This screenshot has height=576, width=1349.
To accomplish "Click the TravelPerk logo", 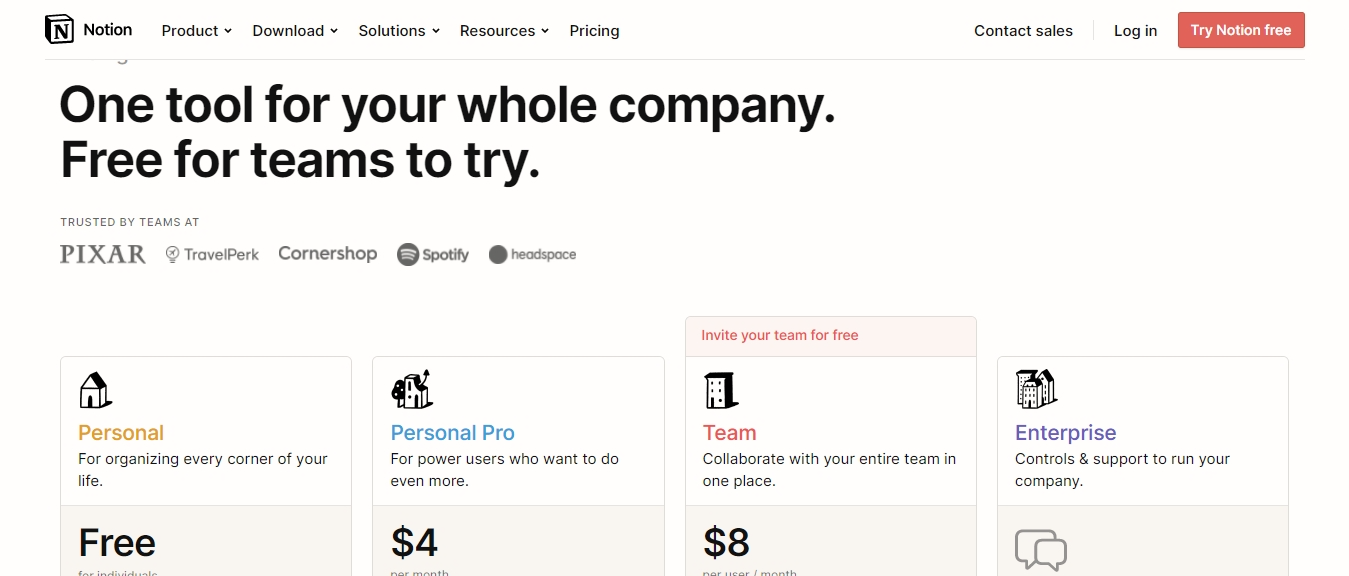I will tap(212, 254).
